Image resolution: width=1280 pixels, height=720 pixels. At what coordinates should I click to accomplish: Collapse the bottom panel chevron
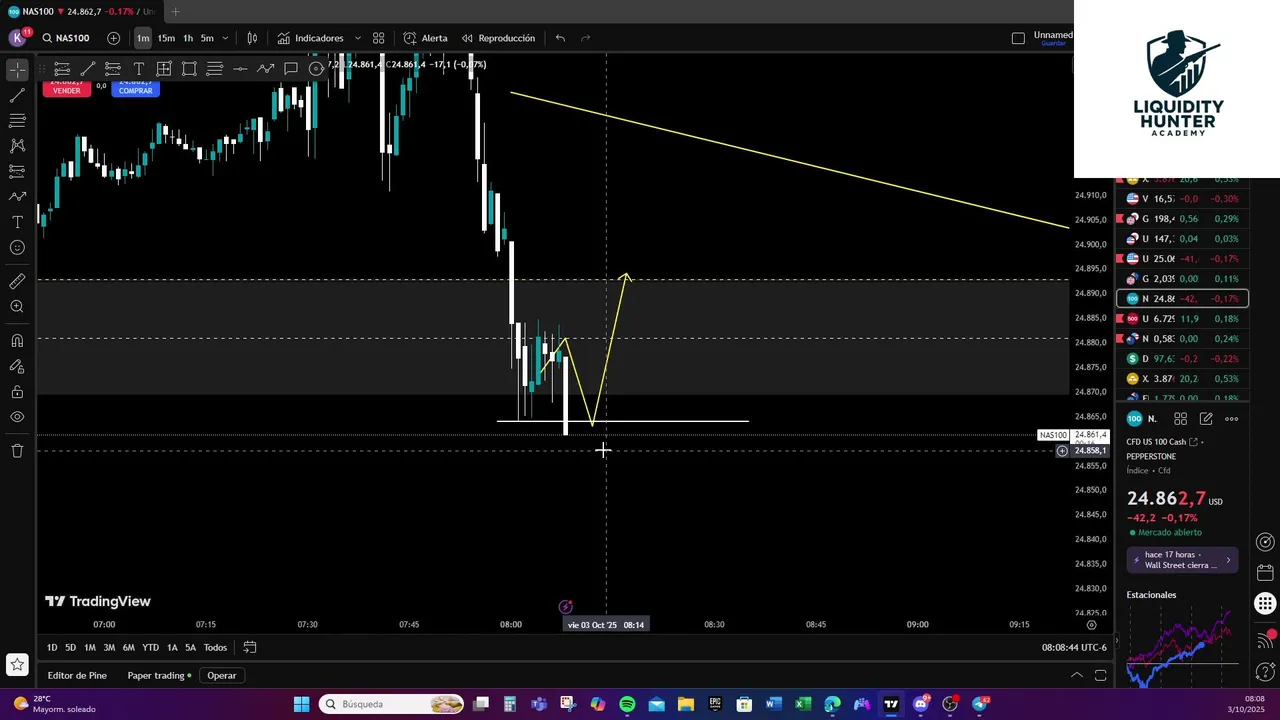1077,675
